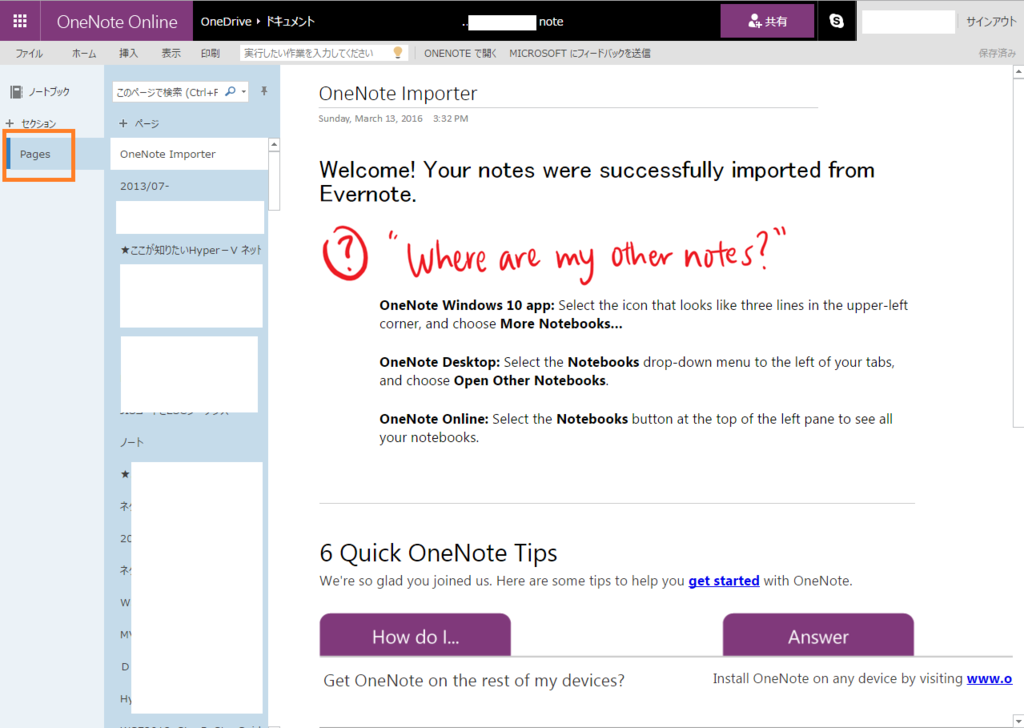
Task: Click the content scrollbar up arrow
Action: pos(1018,72)
